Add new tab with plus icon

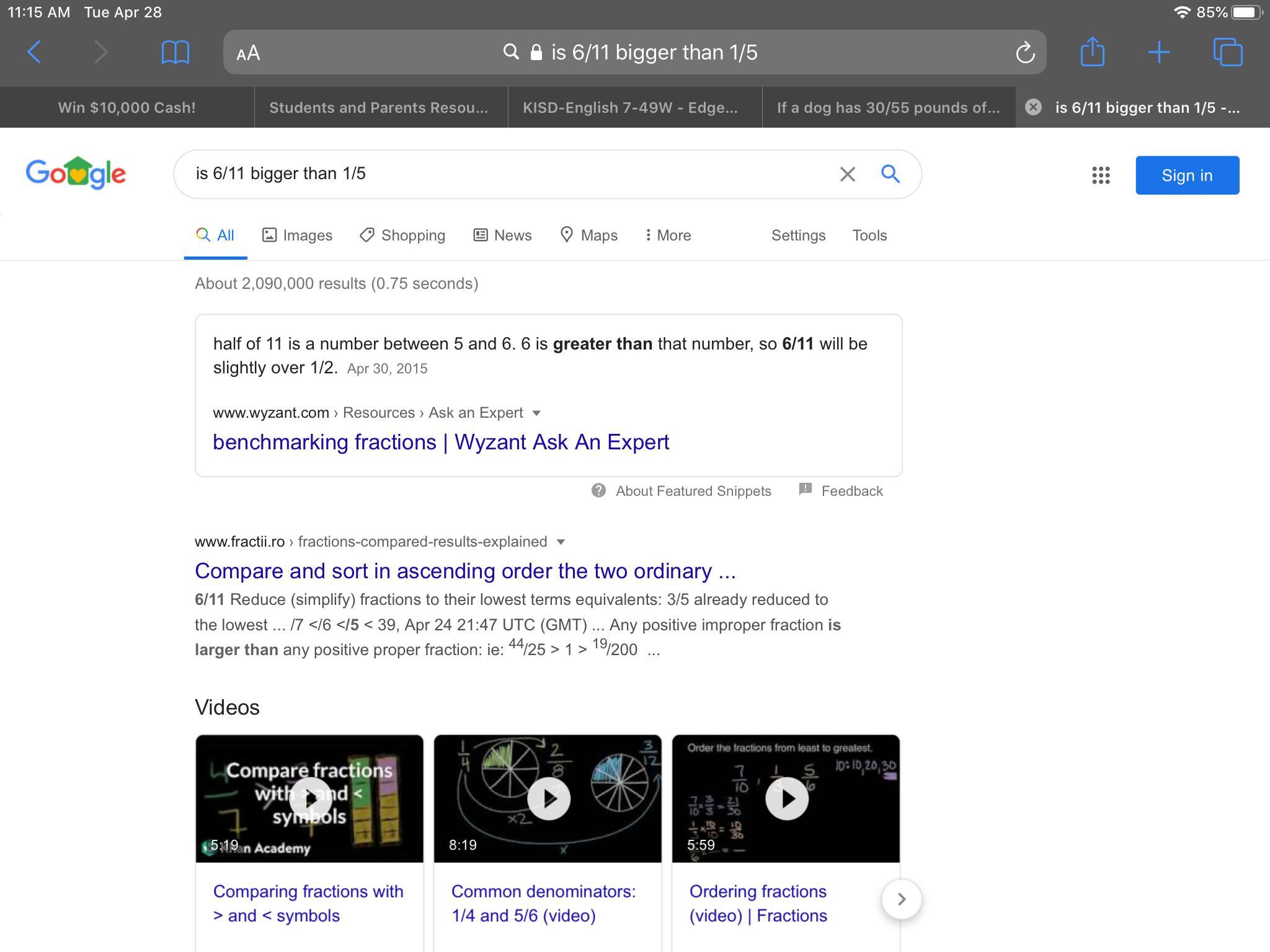tap(1158, 52)
